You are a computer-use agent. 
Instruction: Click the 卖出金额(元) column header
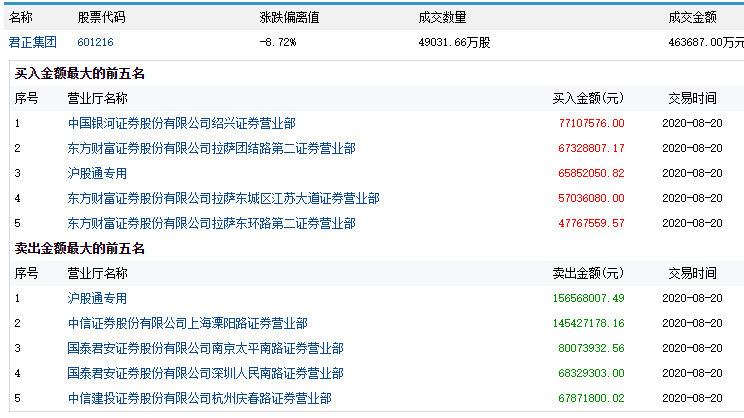(x=588, y=273)
